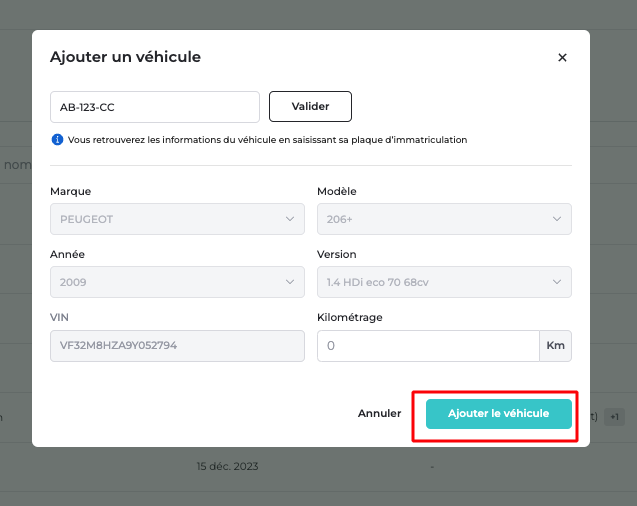The height and width of the screenshot is (506, 637).
Task: Click the license plate input field
Action: click(155, 106)
